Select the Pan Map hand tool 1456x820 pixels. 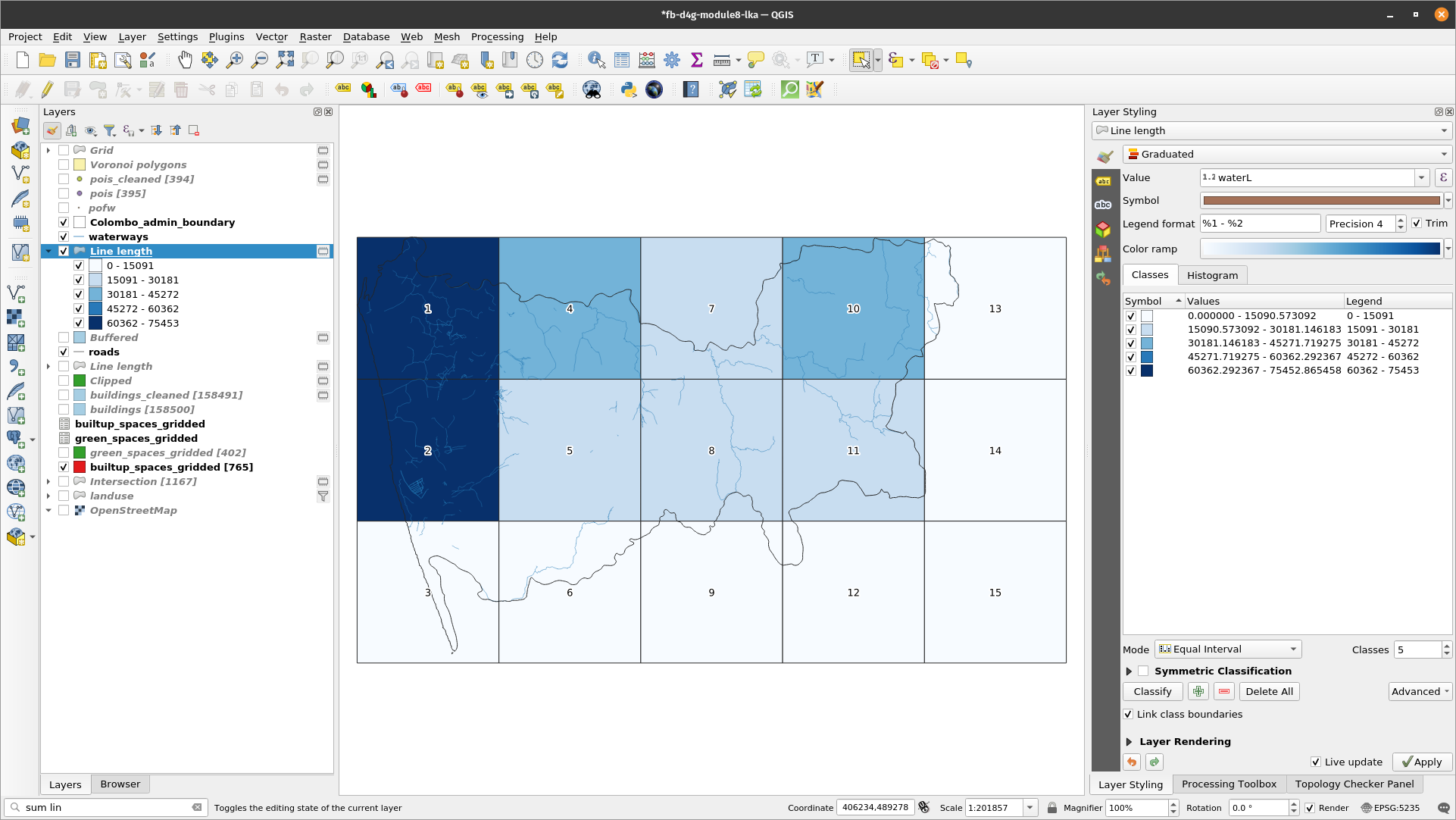(x=185, y=61)
